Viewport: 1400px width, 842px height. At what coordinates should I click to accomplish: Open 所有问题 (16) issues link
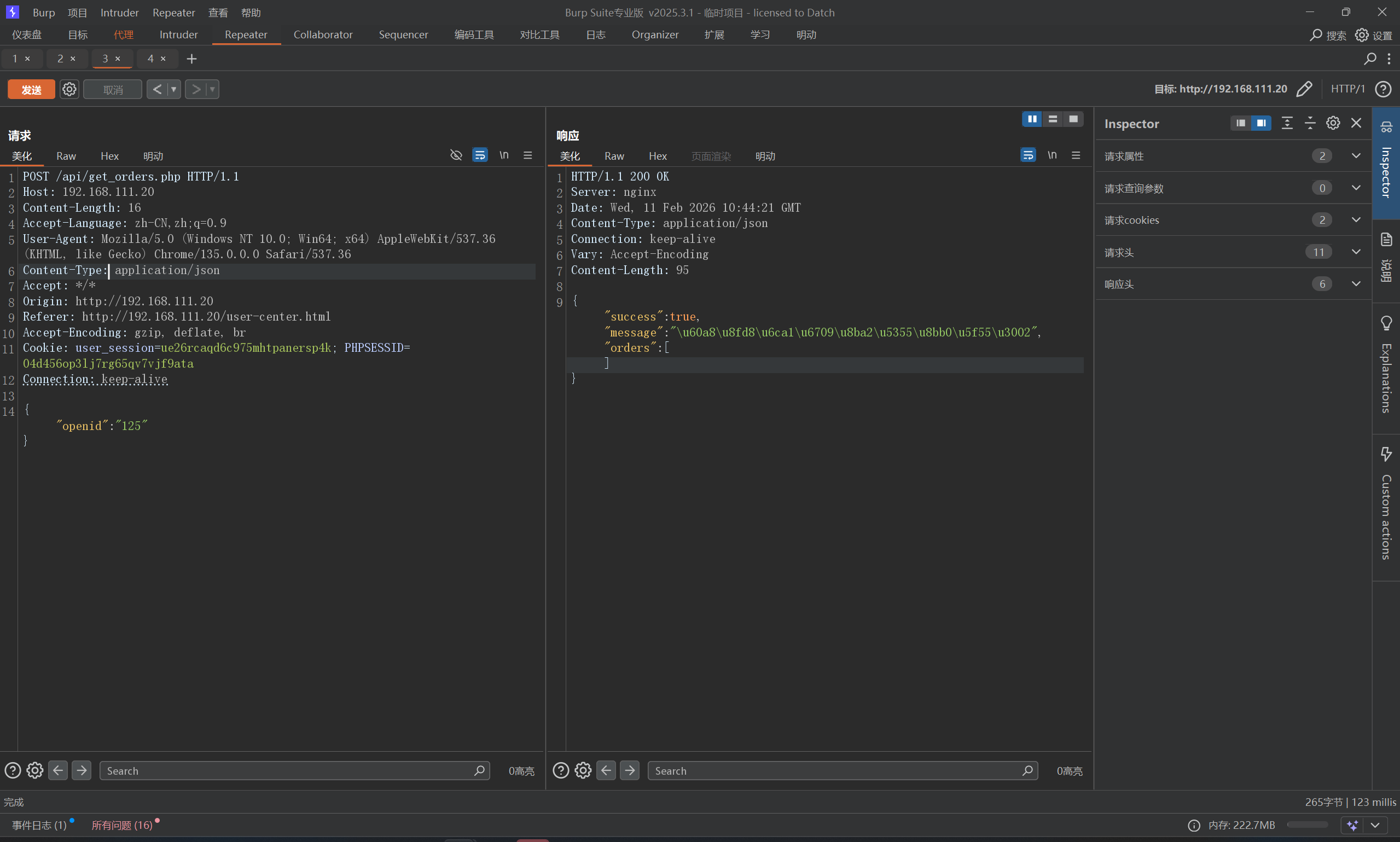[x=122, y=825]
